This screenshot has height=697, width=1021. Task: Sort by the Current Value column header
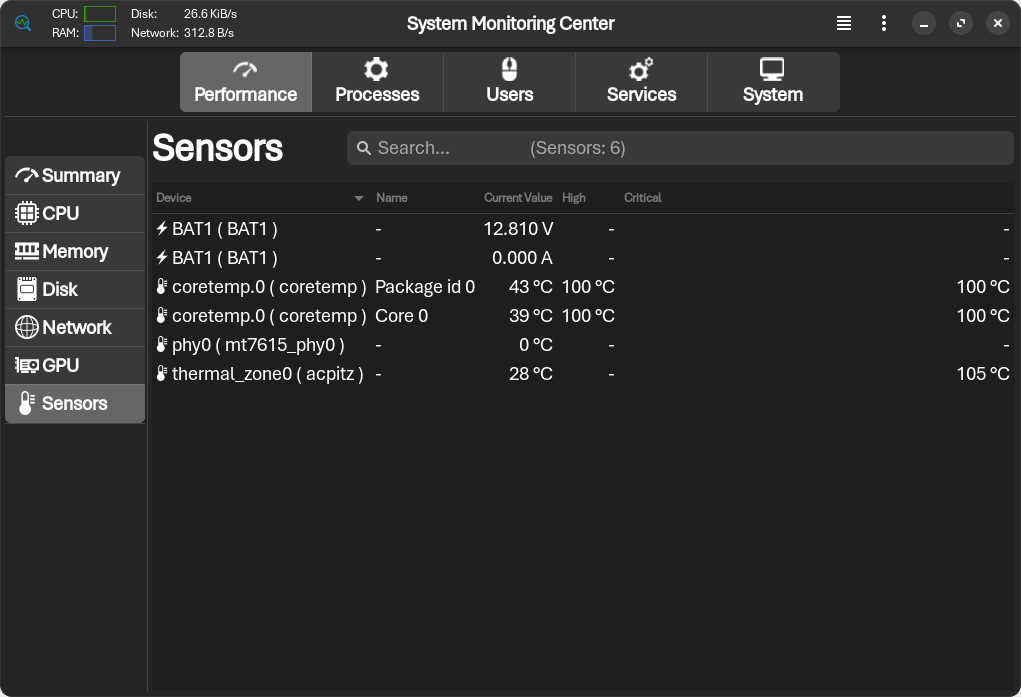(518, 198)
